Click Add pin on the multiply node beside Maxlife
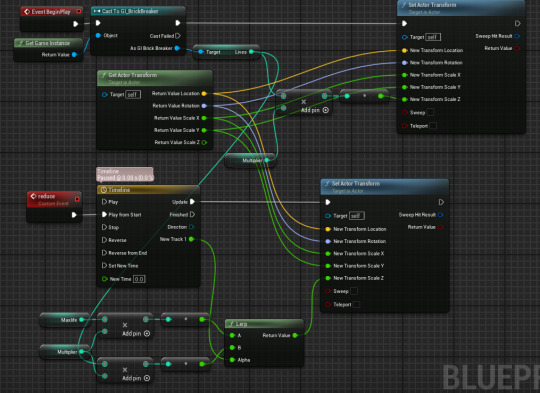540x393 pixels. (x=136, y=333)
